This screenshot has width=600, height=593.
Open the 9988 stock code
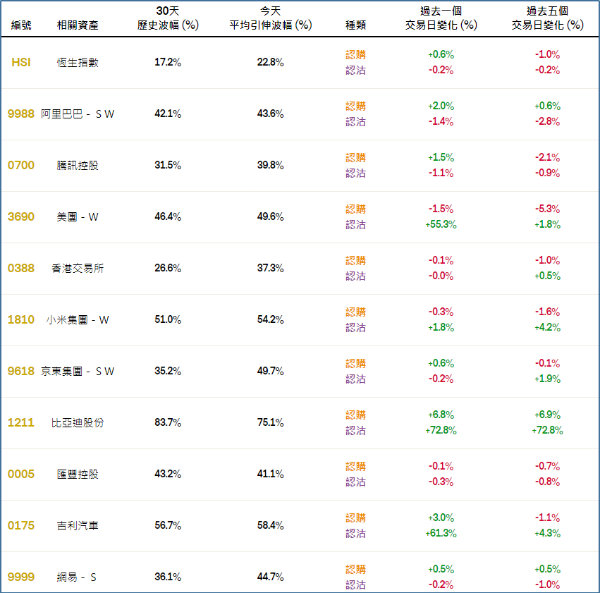coord(21,114)
